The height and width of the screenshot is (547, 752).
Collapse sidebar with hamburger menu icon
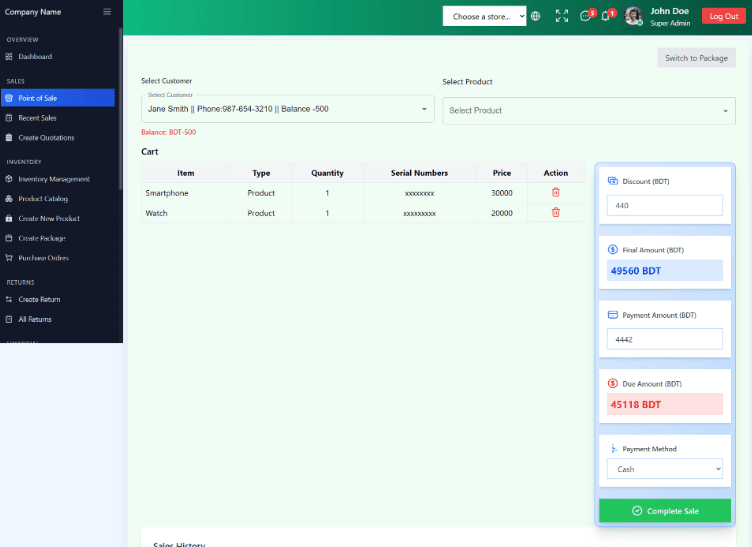107,12
